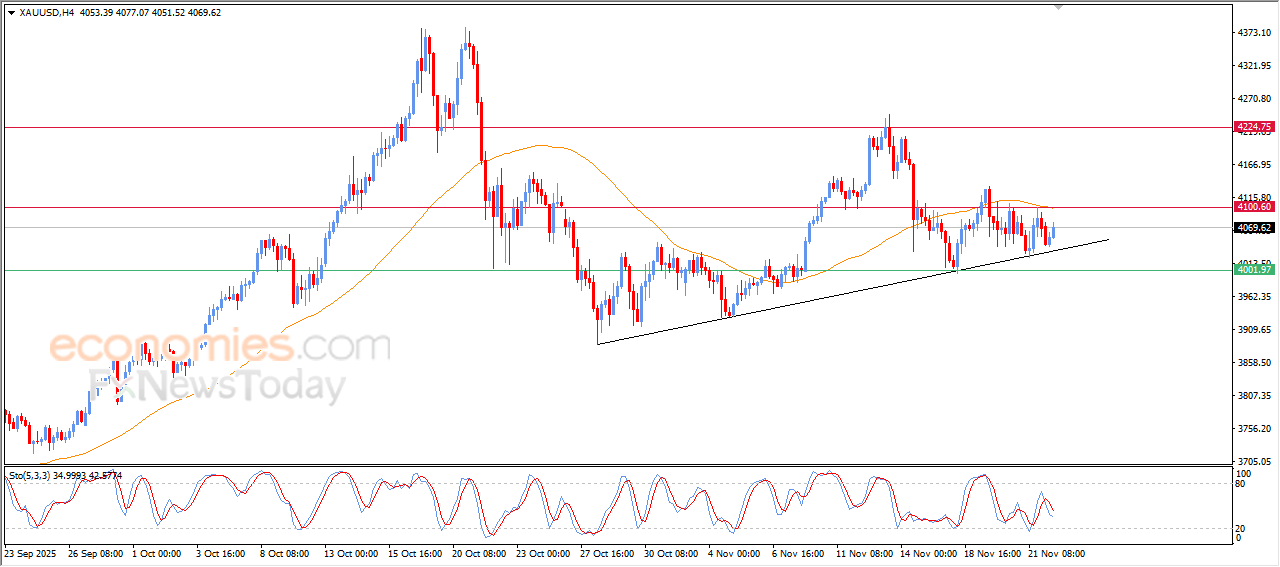
Task: Click the 4373.10 price axis label
Action: (1256, 33)
